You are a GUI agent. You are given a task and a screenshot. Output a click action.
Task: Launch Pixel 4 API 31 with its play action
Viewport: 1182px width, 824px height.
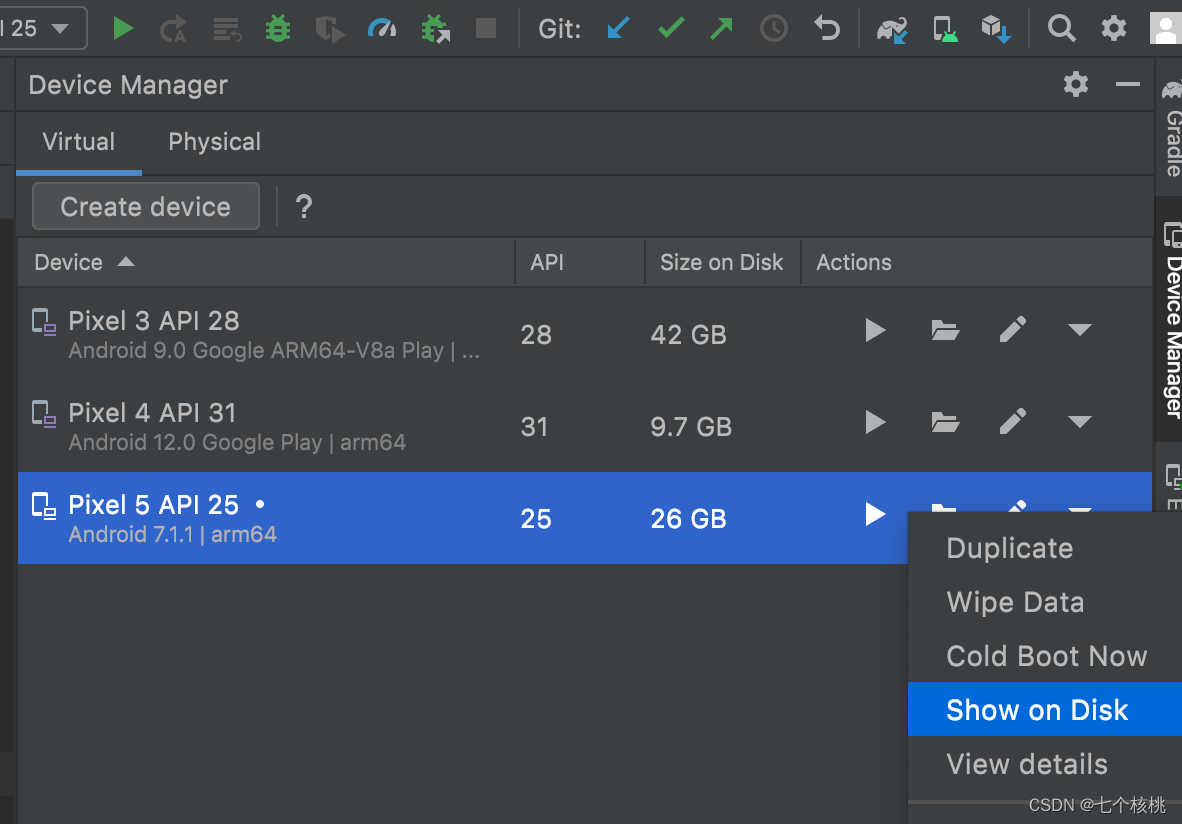874,422
